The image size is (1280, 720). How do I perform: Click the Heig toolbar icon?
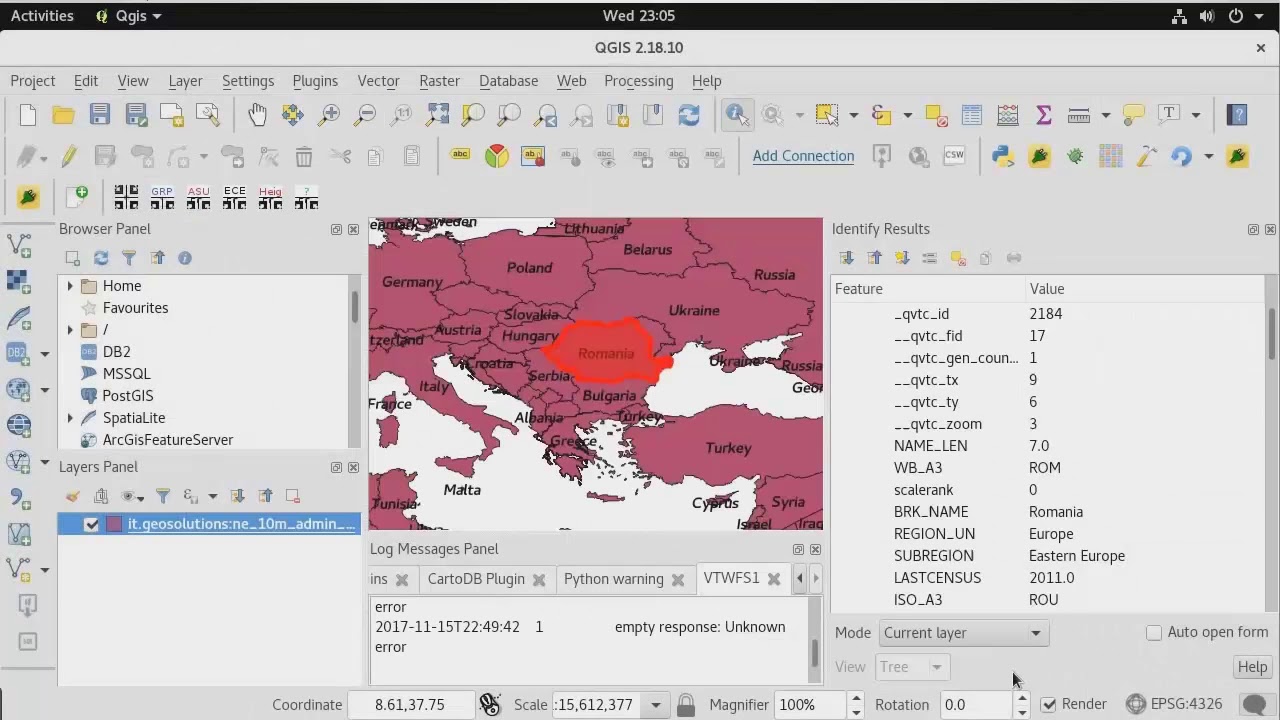coord(270,198)
